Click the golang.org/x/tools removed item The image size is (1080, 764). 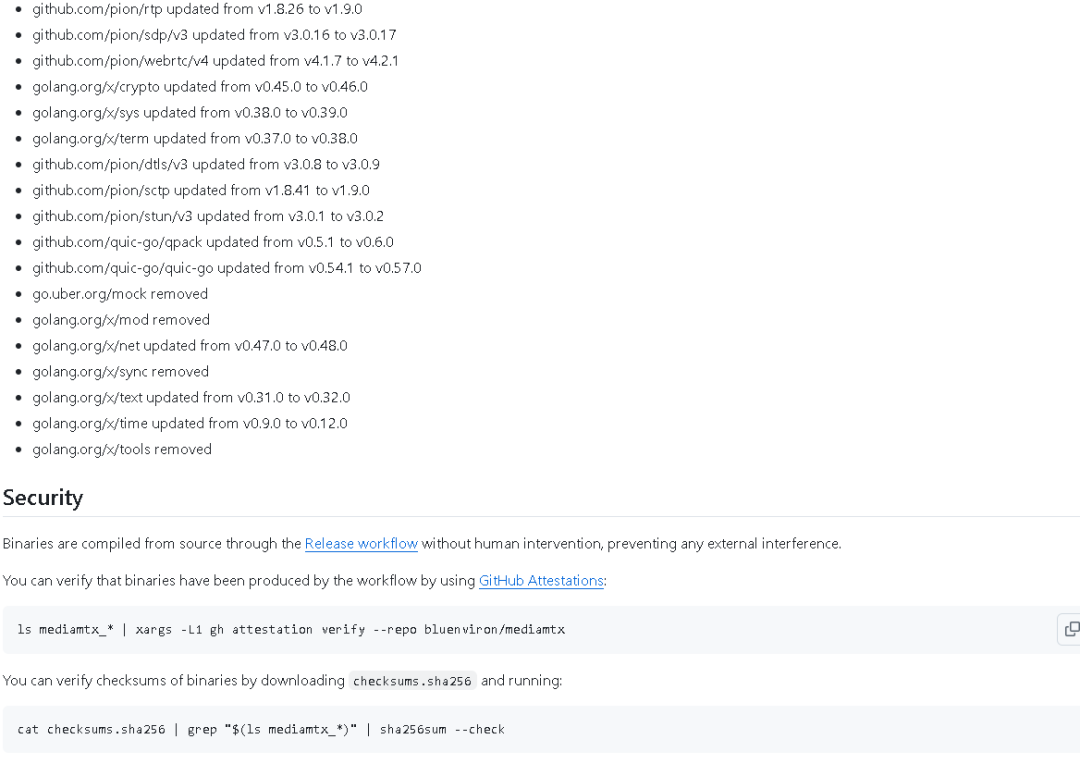click(122, 449)
